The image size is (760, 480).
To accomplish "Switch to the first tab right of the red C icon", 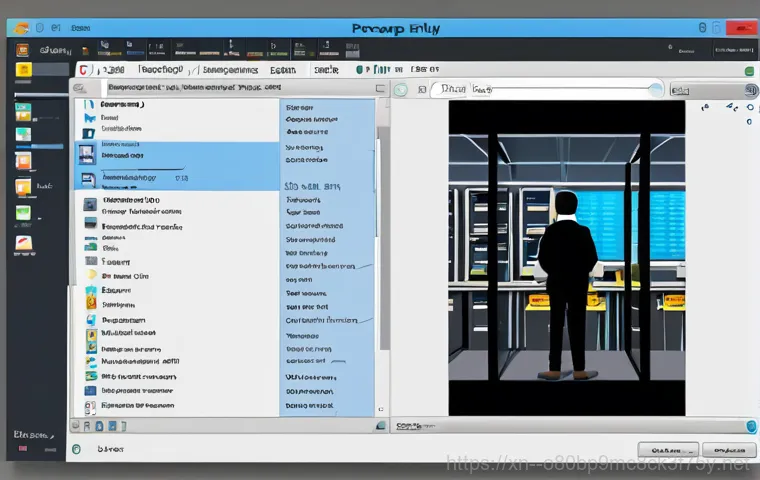I will pyautogui.click(x=112, y=70).
